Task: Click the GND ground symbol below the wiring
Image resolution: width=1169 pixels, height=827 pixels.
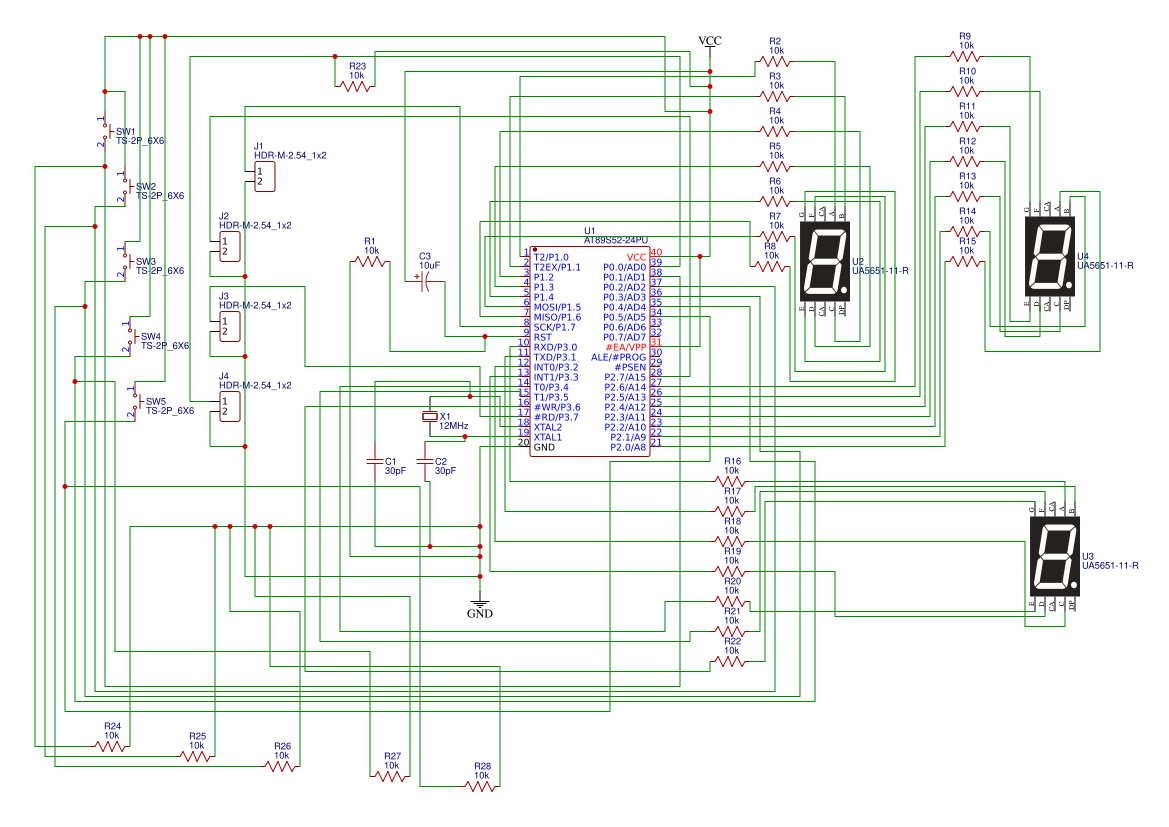Action: click(x=480, y=606)
